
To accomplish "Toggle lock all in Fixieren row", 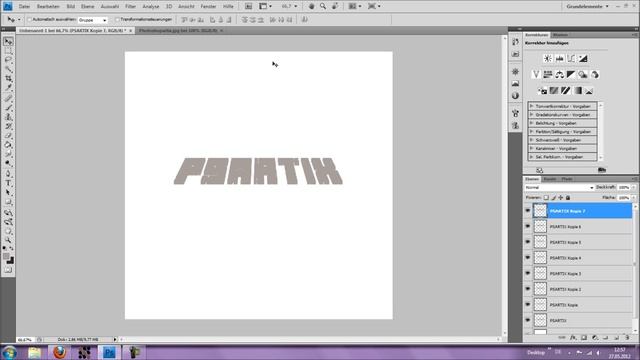I will (568, 198).
